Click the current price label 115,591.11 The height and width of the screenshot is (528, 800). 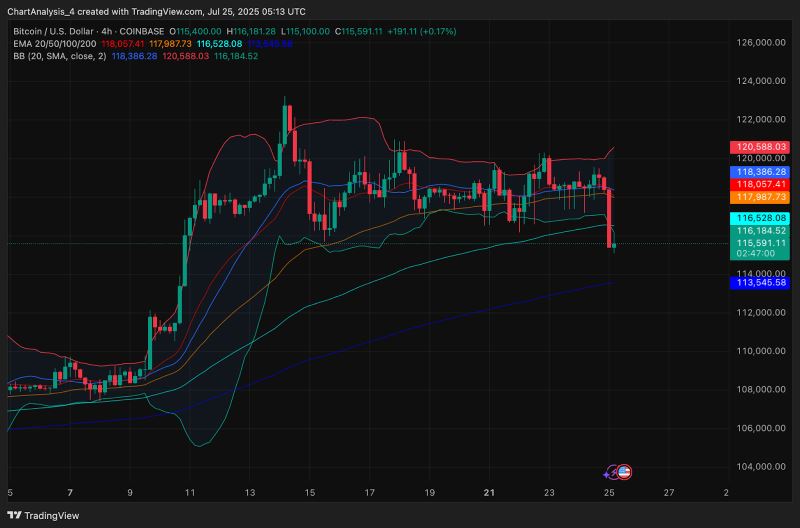click(x=762, y=243)
